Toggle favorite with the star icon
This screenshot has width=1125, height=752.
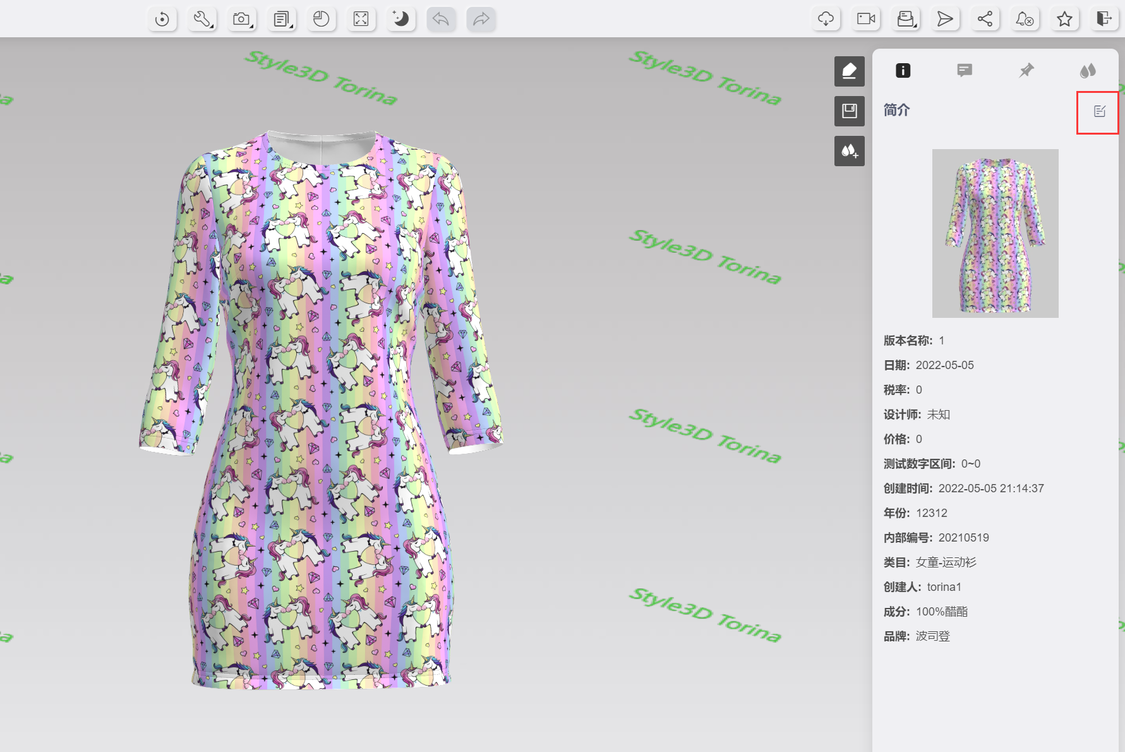pos(1065,19)
